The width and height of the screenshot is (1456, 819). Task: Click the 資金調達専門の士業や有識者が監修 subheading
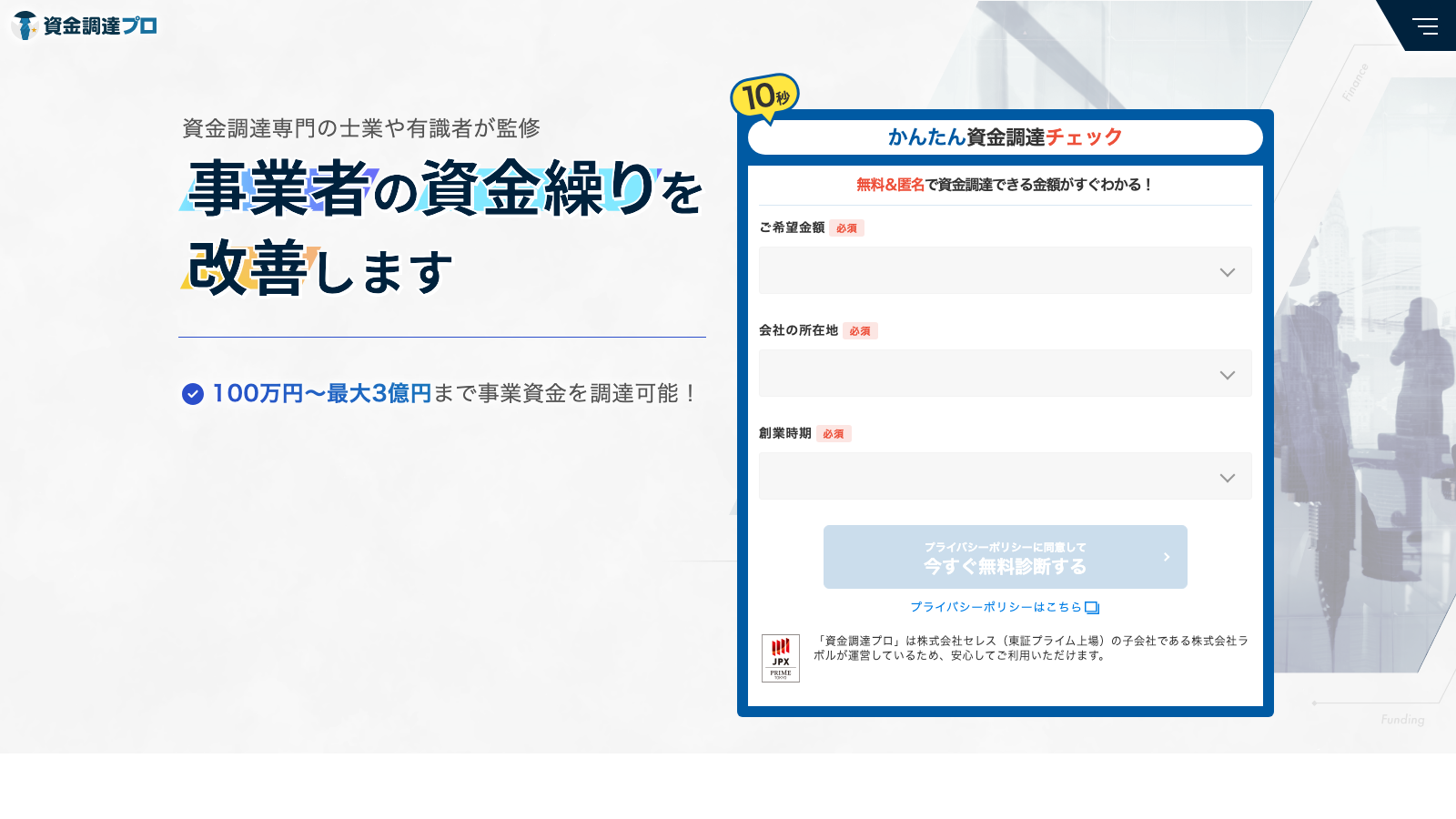pyautogui.click(x=361, y=128)
